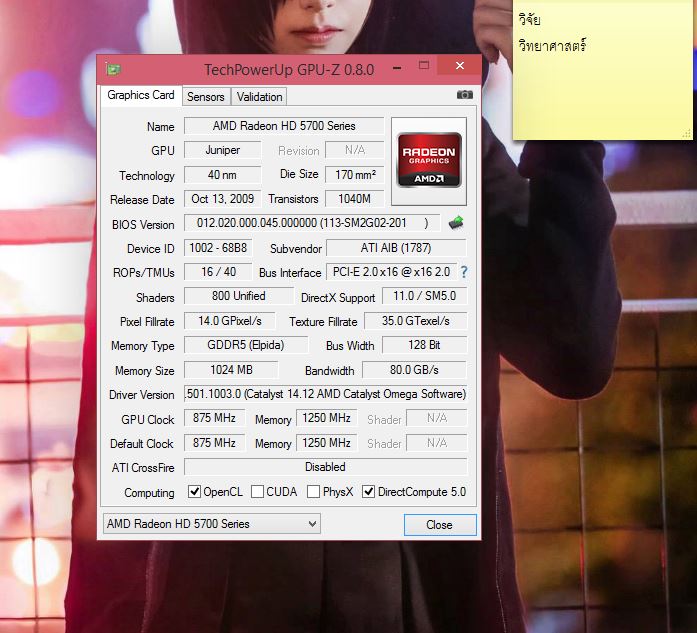The image size is (697, 633).
Task: Toggle the OpenCL checkbox
Action: tap(194, 491)
